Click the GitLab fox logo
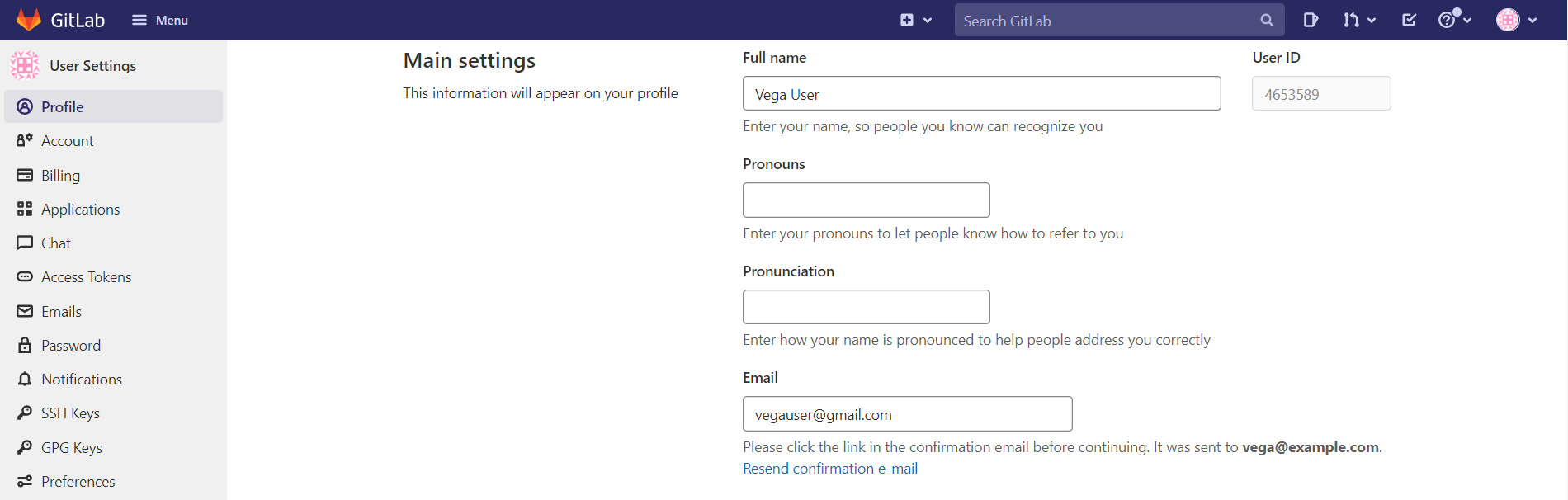Image resolution: width=1568 pixels, height=500 pixels. [x=28, y=18]
